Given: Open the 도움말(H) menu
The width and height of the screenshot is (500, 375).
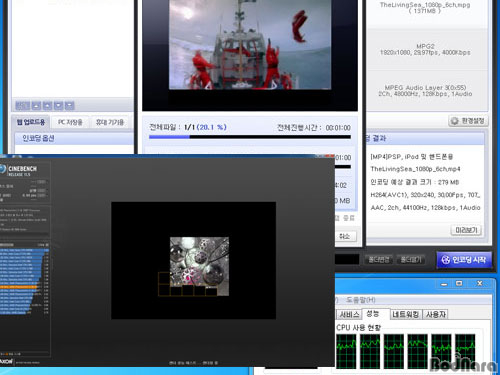Looking at the screenshot, I should point(360,300).
